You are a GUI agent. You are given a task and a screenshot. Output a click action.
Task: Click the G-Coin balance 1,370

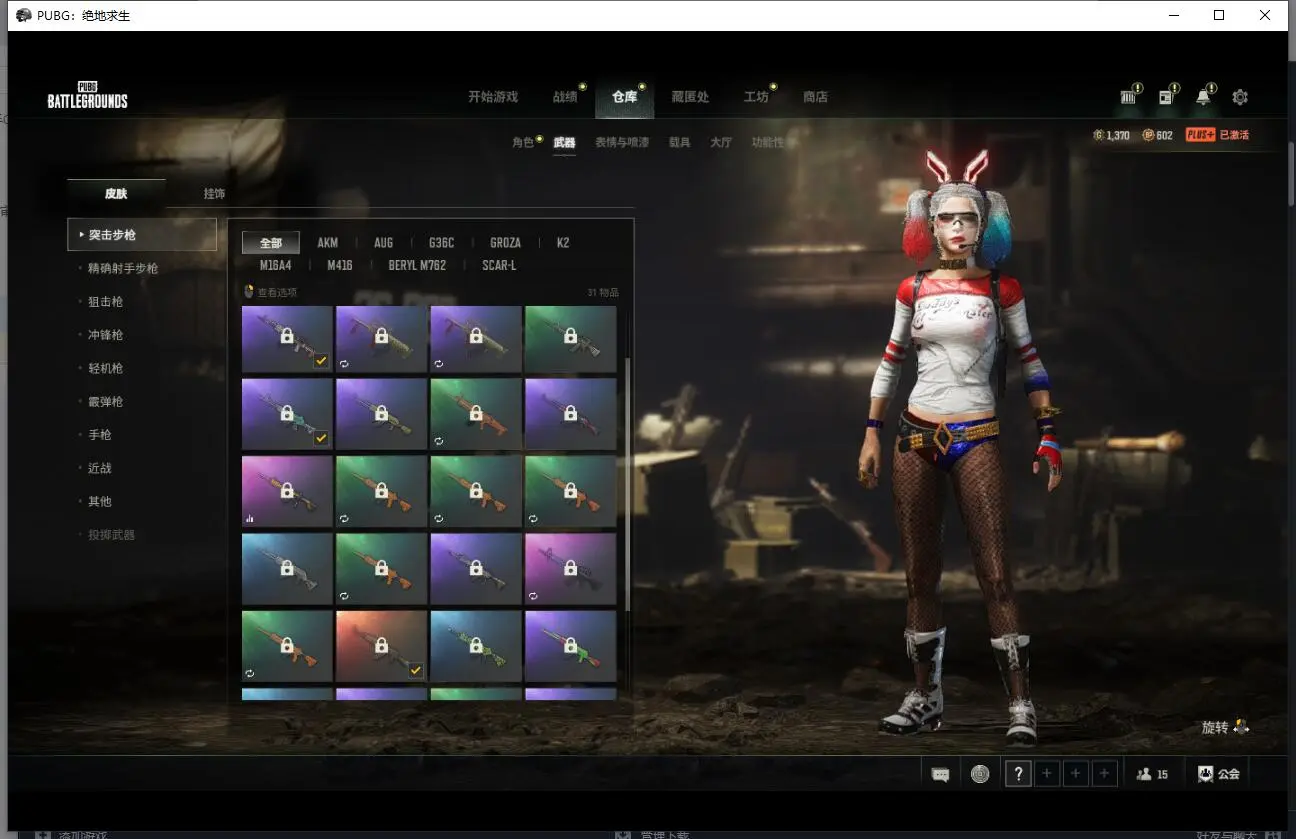(1112, 135)
